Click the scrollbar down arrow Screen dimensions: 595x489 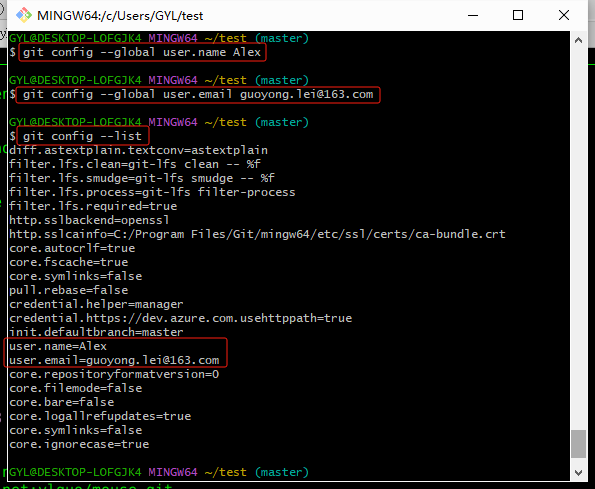(578, 473)
